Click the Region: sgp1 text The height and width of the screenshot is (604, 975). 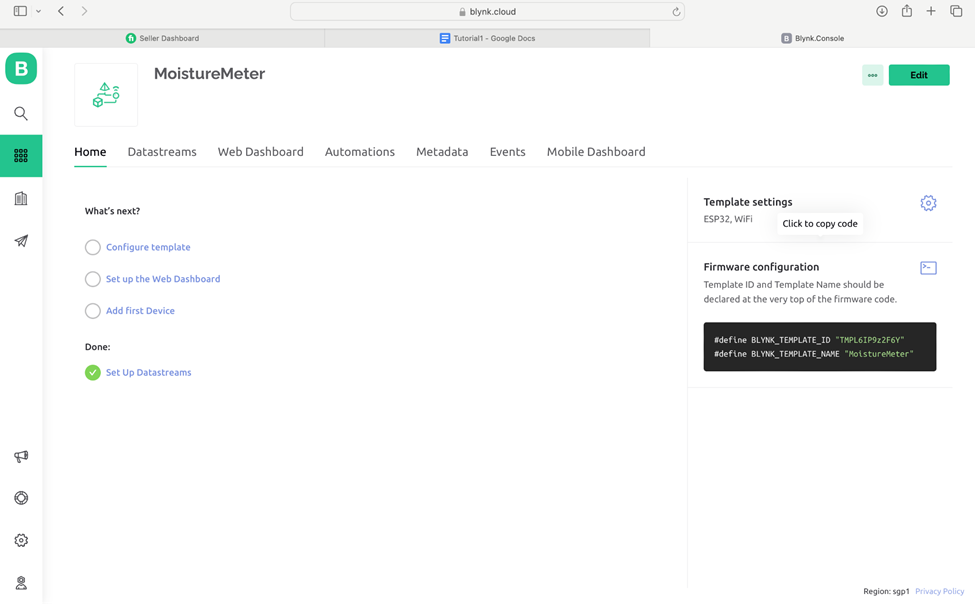tap(886, 591)
